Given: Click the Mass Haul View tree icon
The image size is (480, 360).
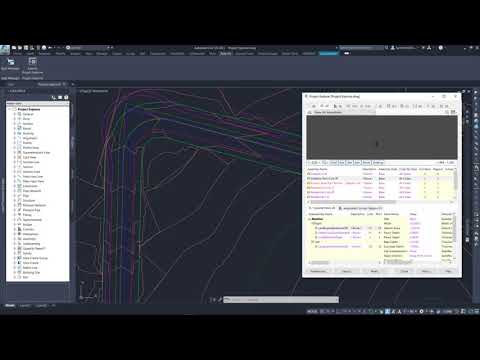Looking at the screenshot, I should pos(19,181).
